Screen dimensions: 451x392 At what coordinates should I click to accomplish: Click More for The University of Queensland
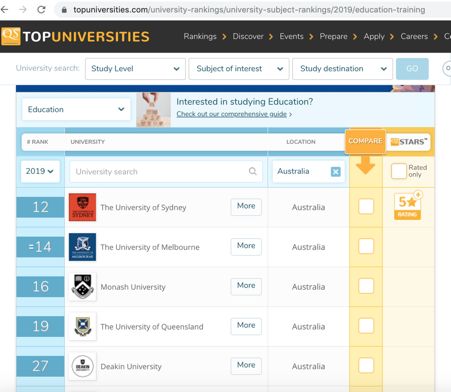(246, 326)
